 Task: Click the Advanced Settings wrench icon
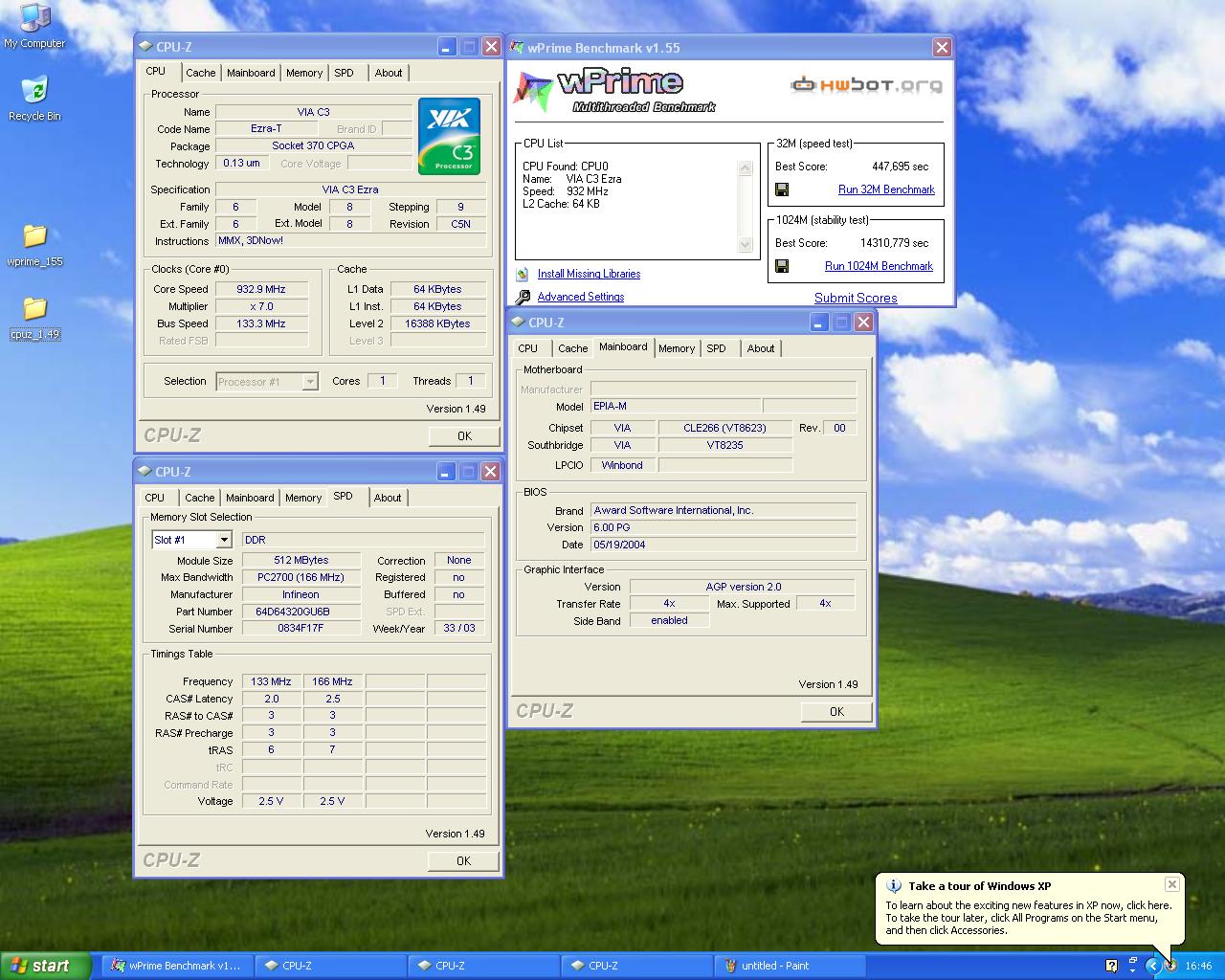pos(523,297)
